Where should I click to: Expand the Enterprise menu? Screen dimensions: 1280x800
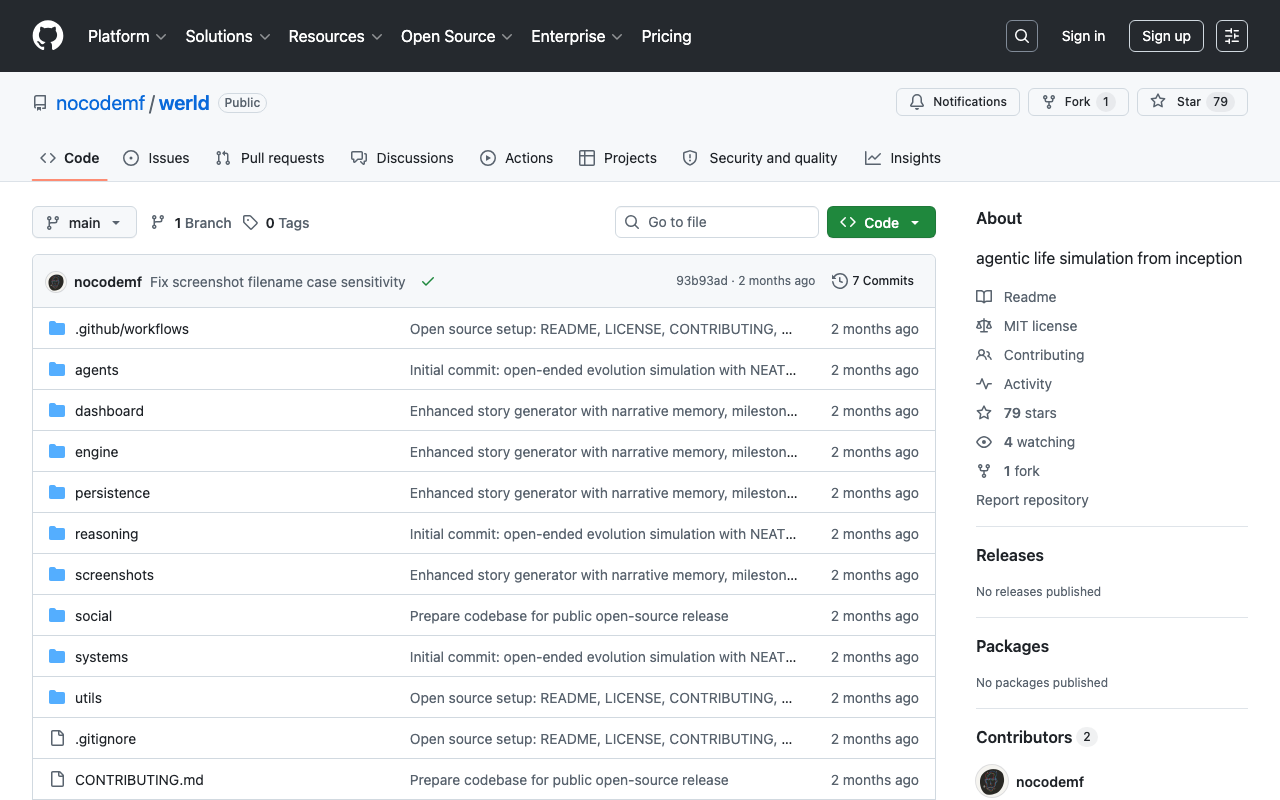577,36
